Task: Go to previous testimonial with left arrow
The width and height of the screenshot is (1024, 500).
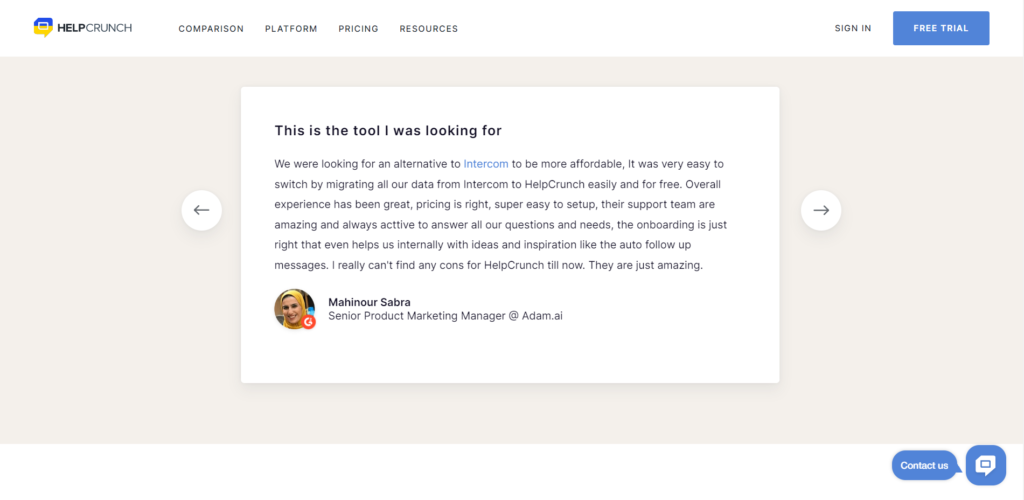Action: click(x=202, y=210)
